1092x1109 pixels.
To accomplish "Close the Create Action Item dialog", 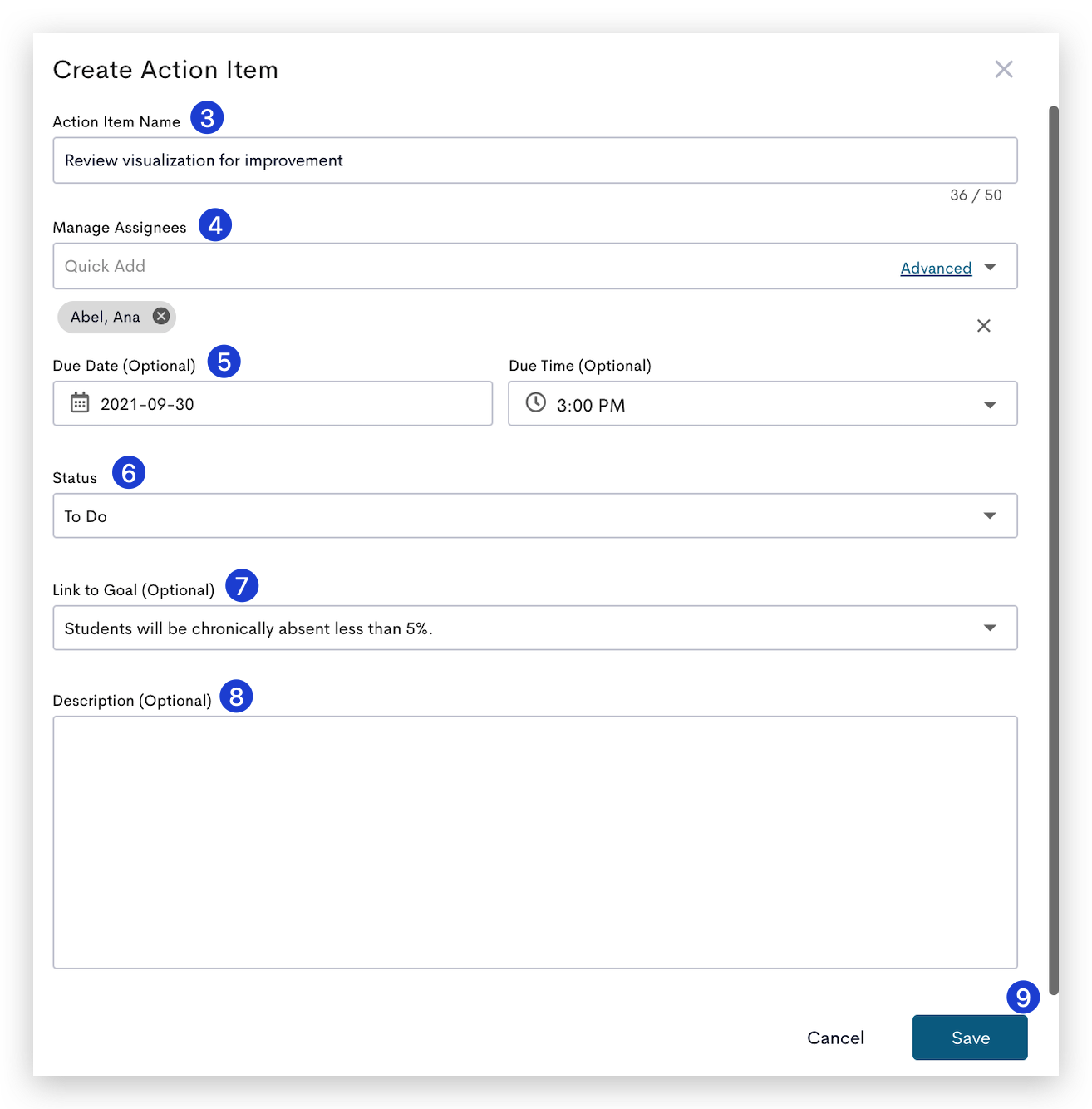I will 1004,69.
